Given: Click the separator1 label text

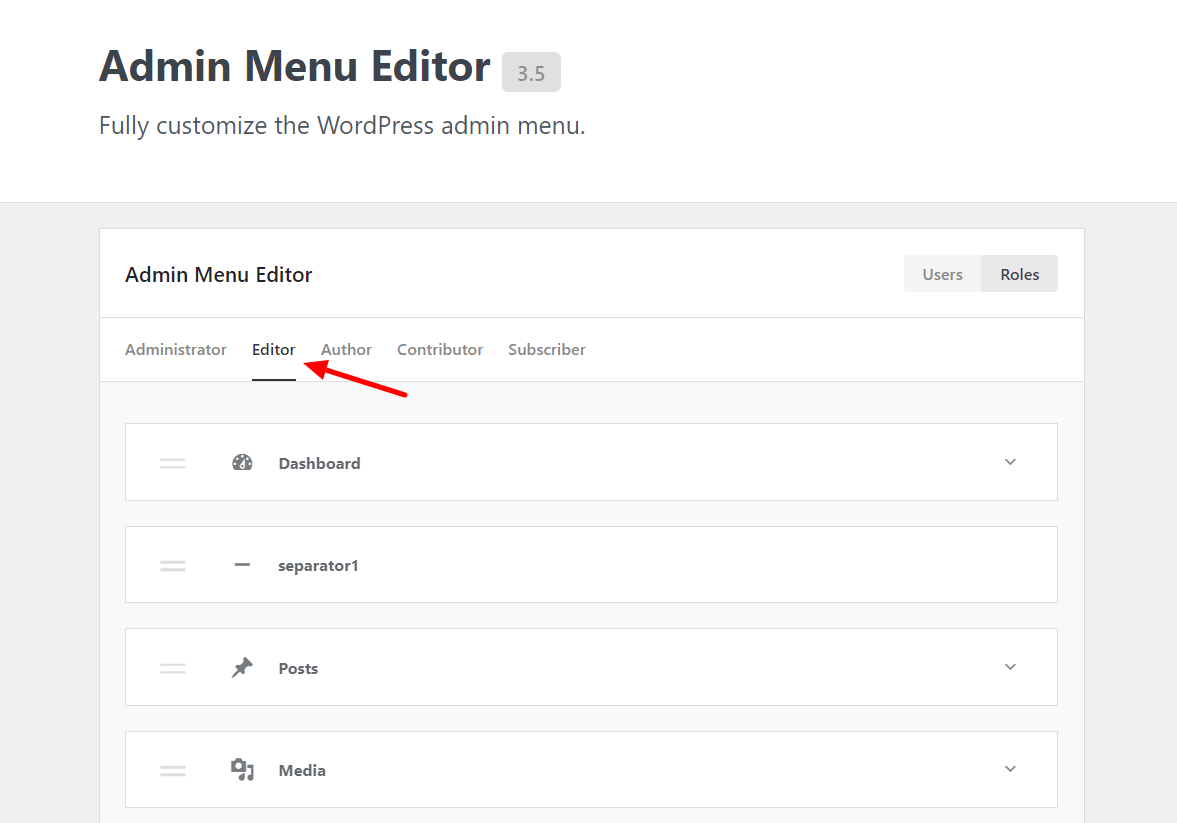Looking at the screenshot, I should [x=318, y=565].
